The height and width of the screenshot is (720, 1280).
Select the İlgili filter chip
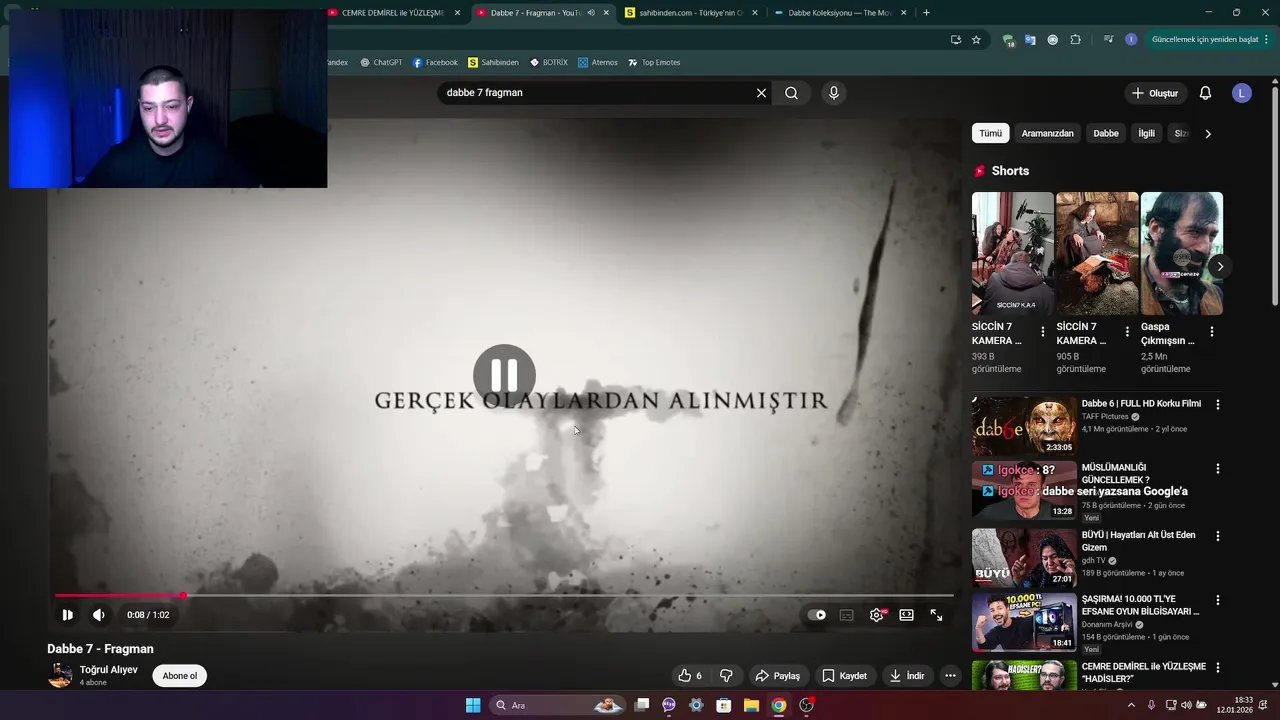click(x=1146, y=133)
